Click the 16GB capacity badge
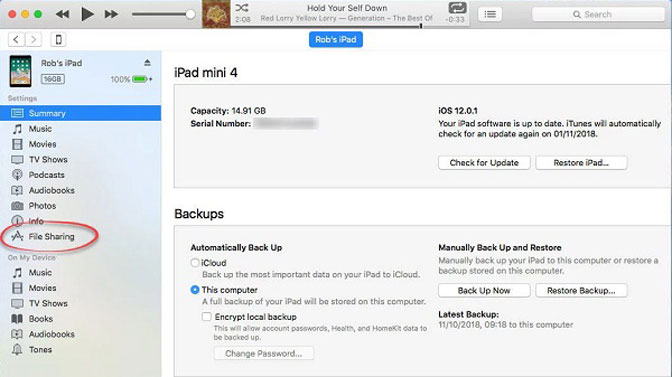Viewport: 672px width, 377px height. tap(53, 79)
